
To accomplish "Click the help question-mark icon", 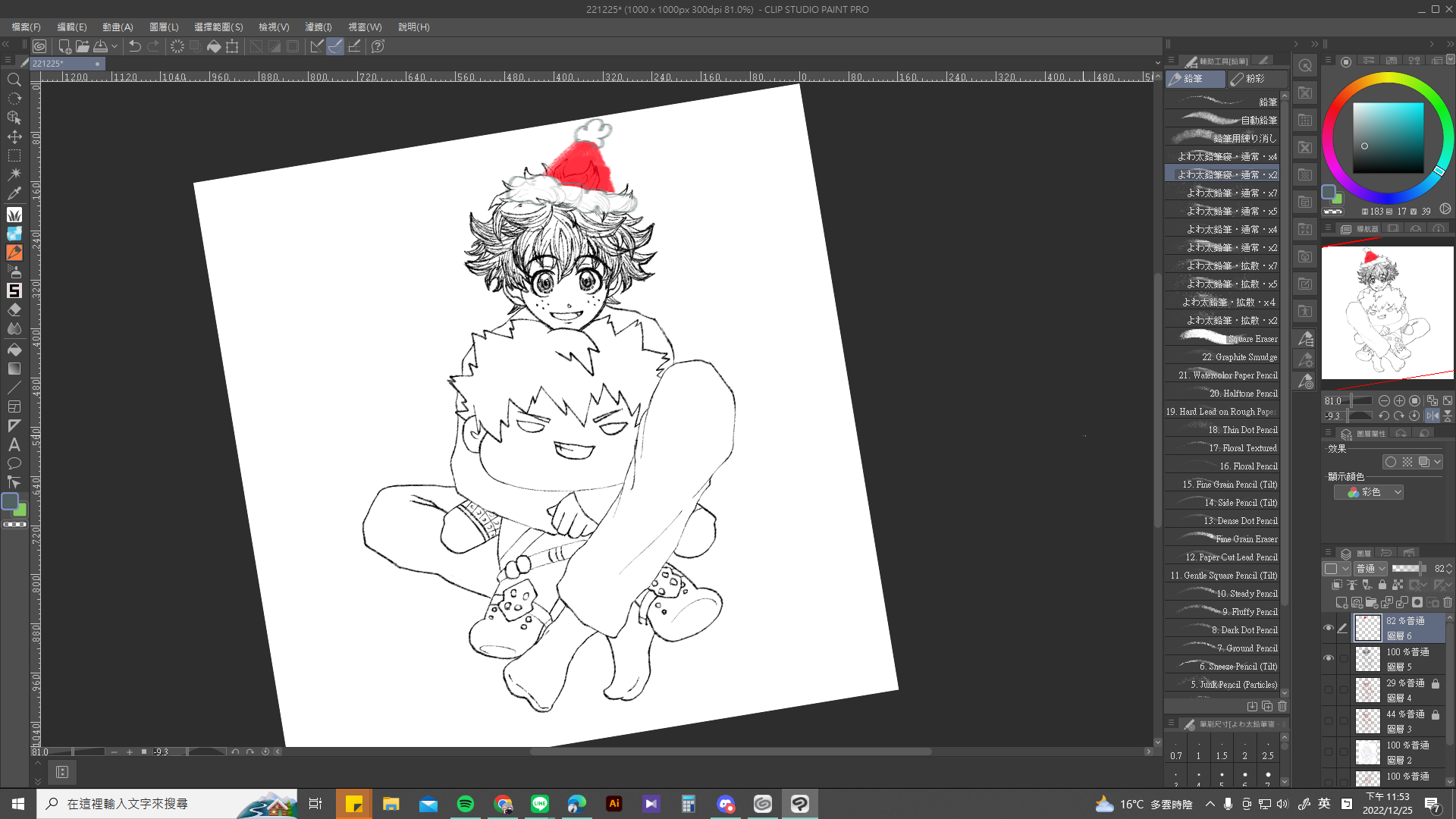I will [x=378, y=46].
